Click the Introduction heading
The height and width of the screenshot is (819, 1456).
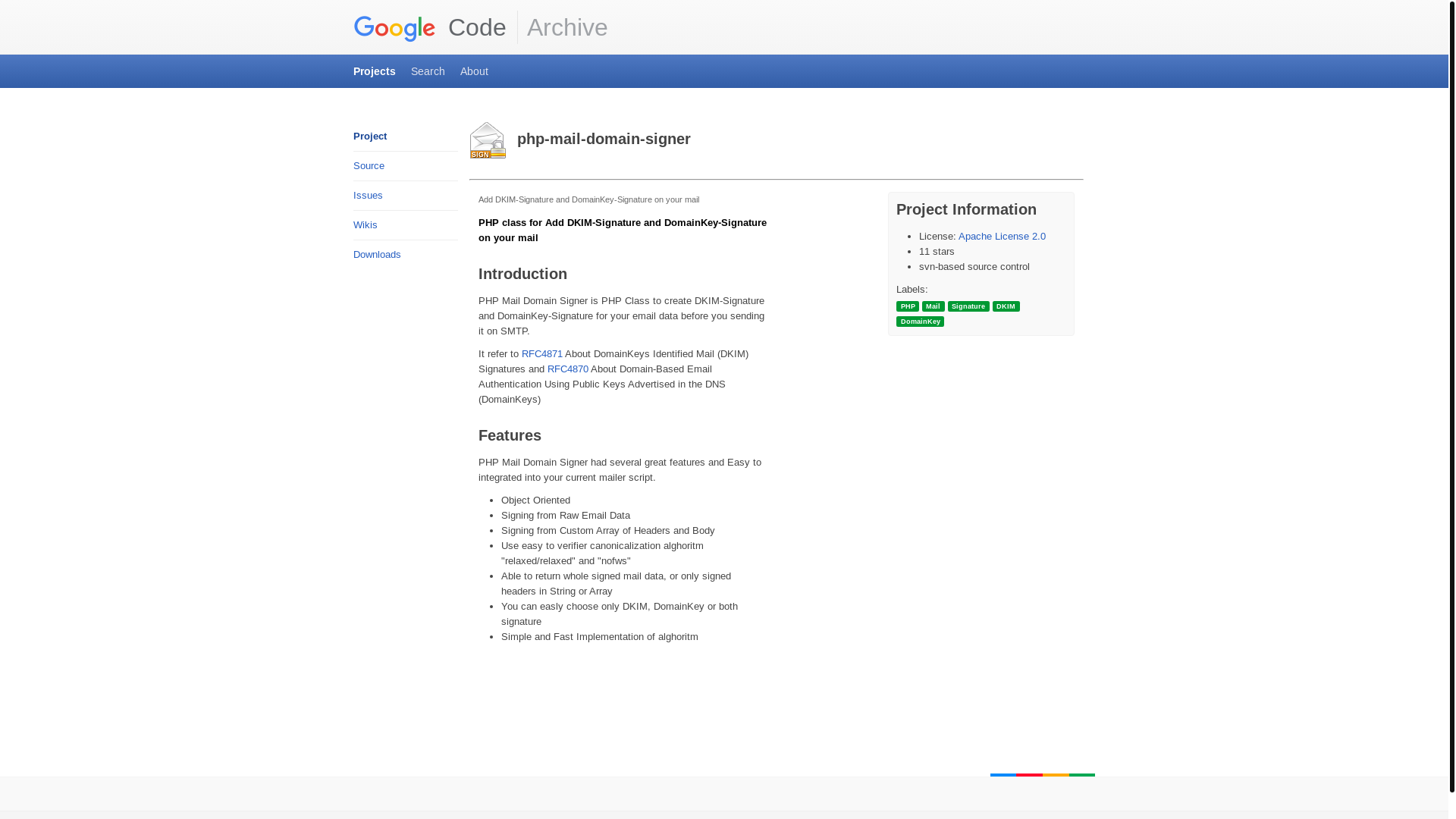522,274
